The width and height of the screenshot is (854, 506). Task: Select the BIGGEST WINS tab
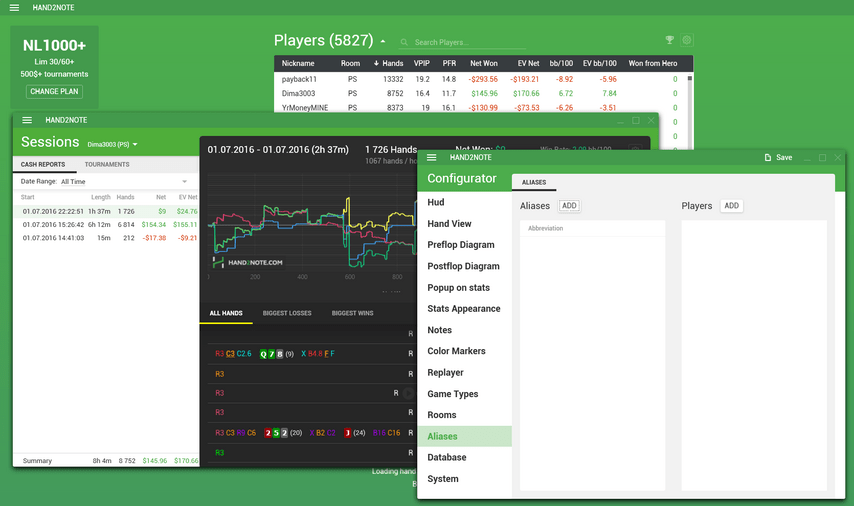click(x=352, y=313)
